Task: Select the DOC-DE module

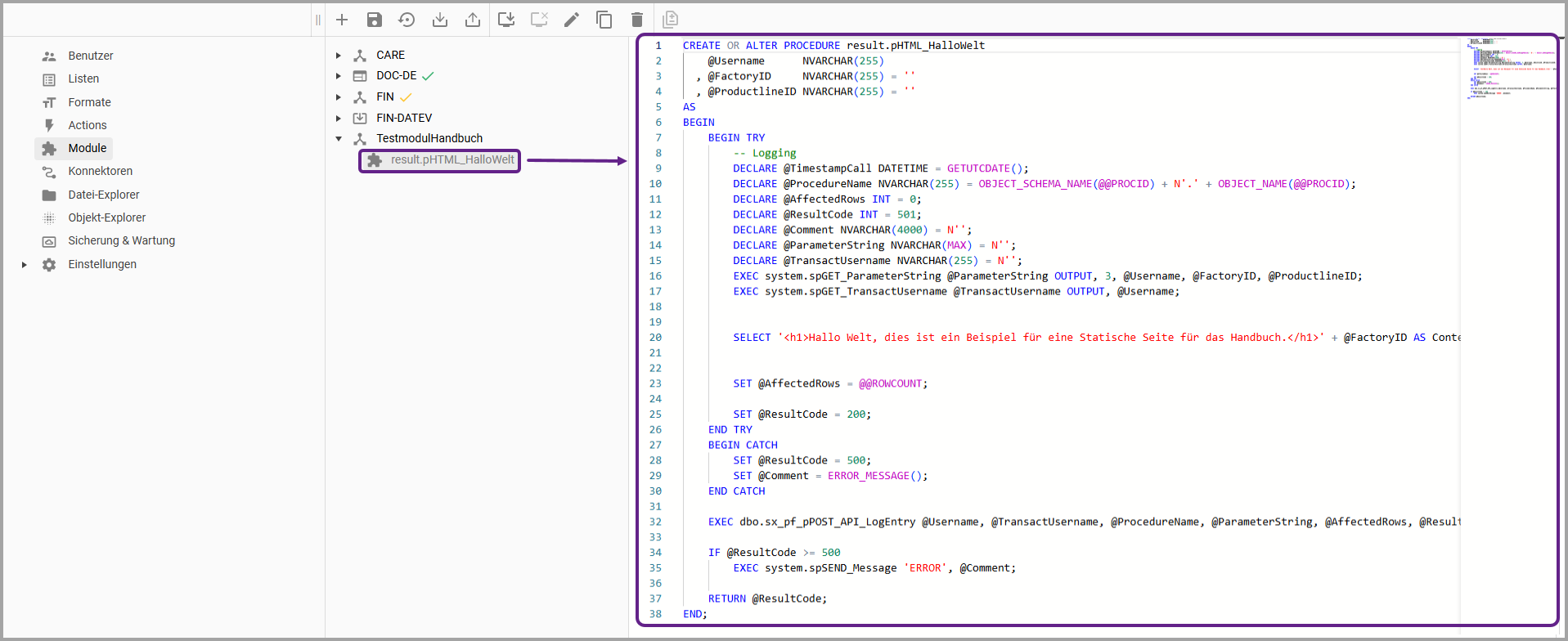Action: (x=396, y=75)
